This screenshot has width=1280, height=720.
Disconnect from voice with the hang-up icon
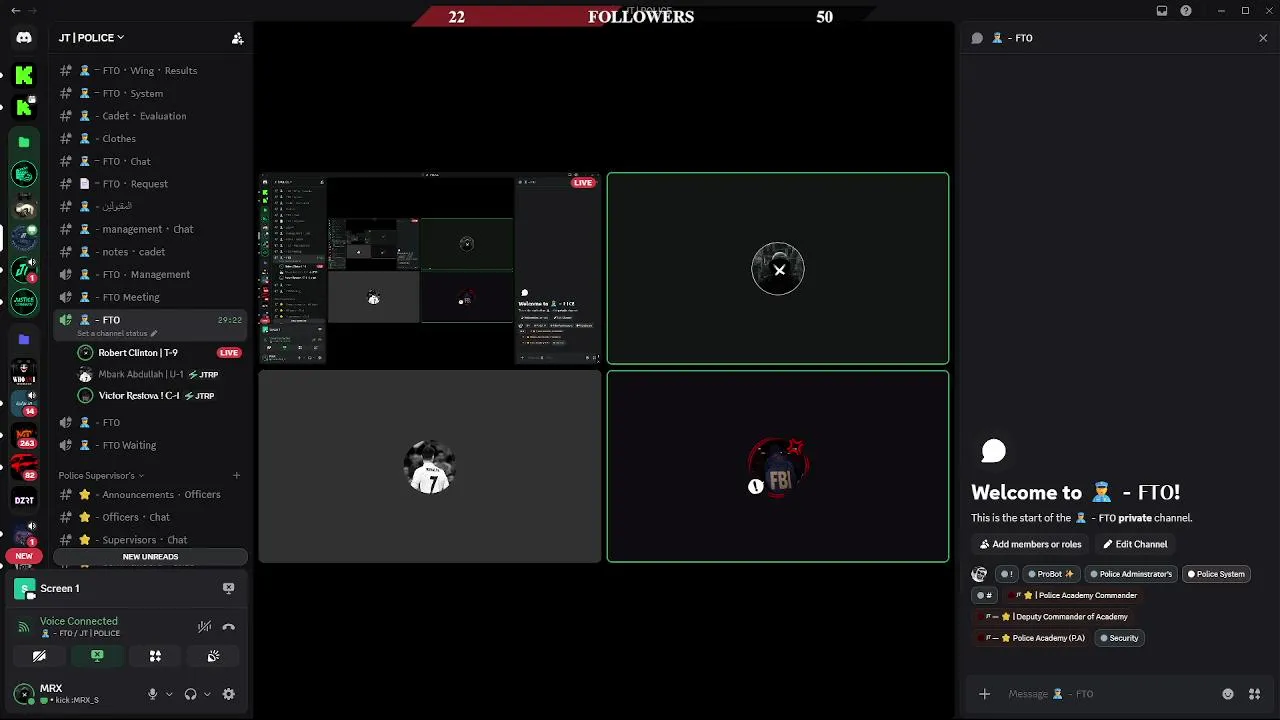click(x=228, y=627)
